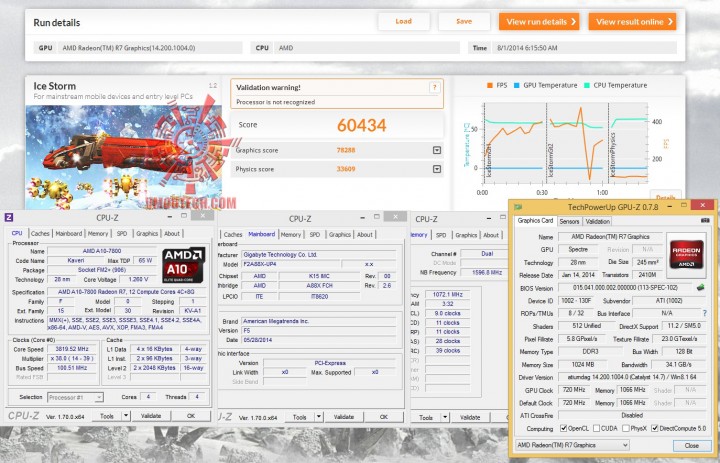The height and width of the screenshot is (463, 720).
Task: Switch to the Caches tab in the first CPU-Z window
Action: point(40,233)
